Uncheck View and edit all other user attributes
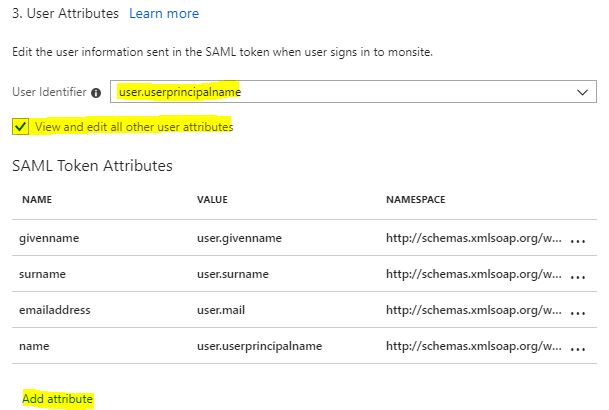 pos(20,126)
